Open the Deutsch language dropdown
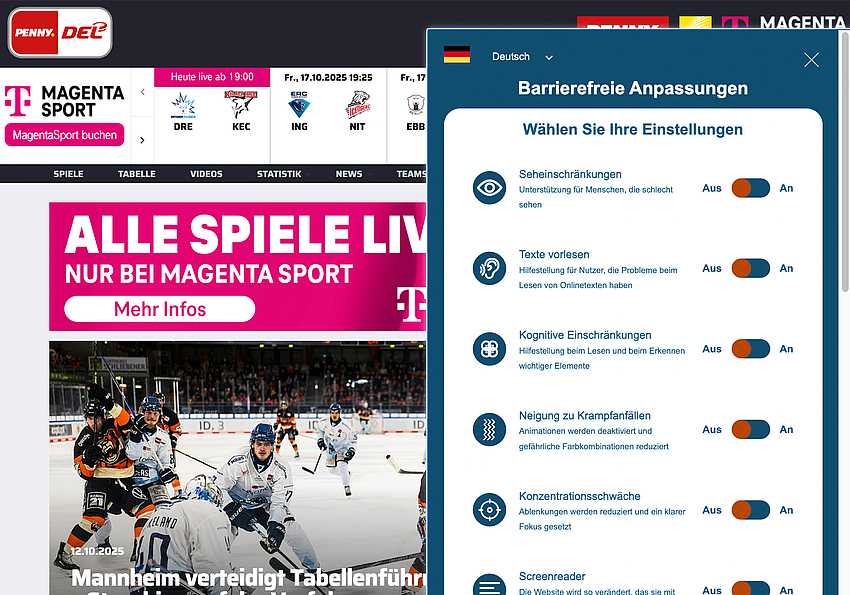The image size is (850, 595). [x=522, y=57]
